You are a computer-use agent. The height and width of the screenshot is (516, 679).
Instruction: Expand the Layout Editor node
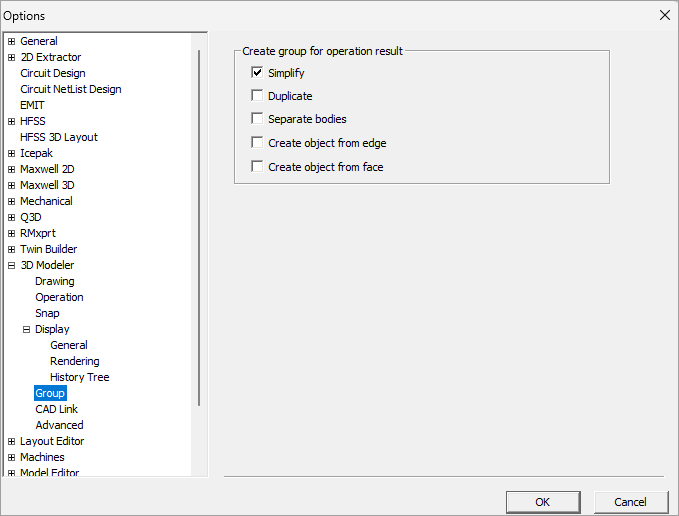pyautogui.click(x=11, y=442)
